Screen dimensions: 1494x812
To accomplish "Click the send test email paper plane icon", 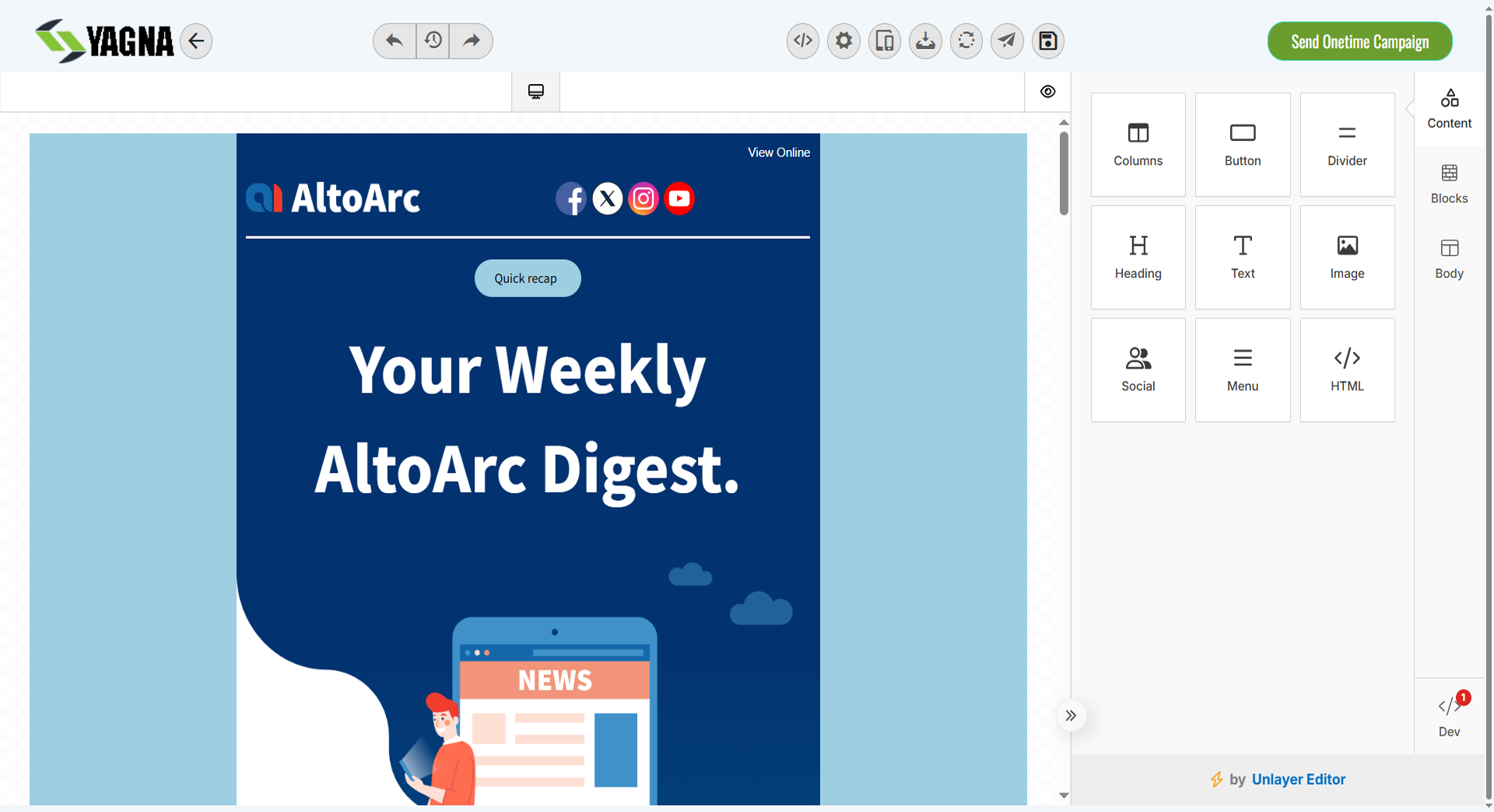I will [x=1007, y=41].
